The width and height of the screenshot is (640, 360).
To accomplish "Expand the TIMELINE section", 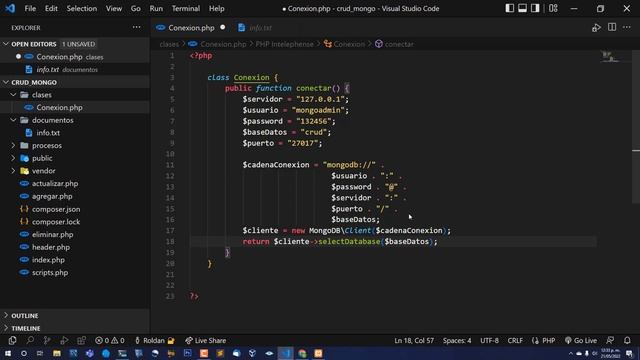I will click(x=6, y=328).
